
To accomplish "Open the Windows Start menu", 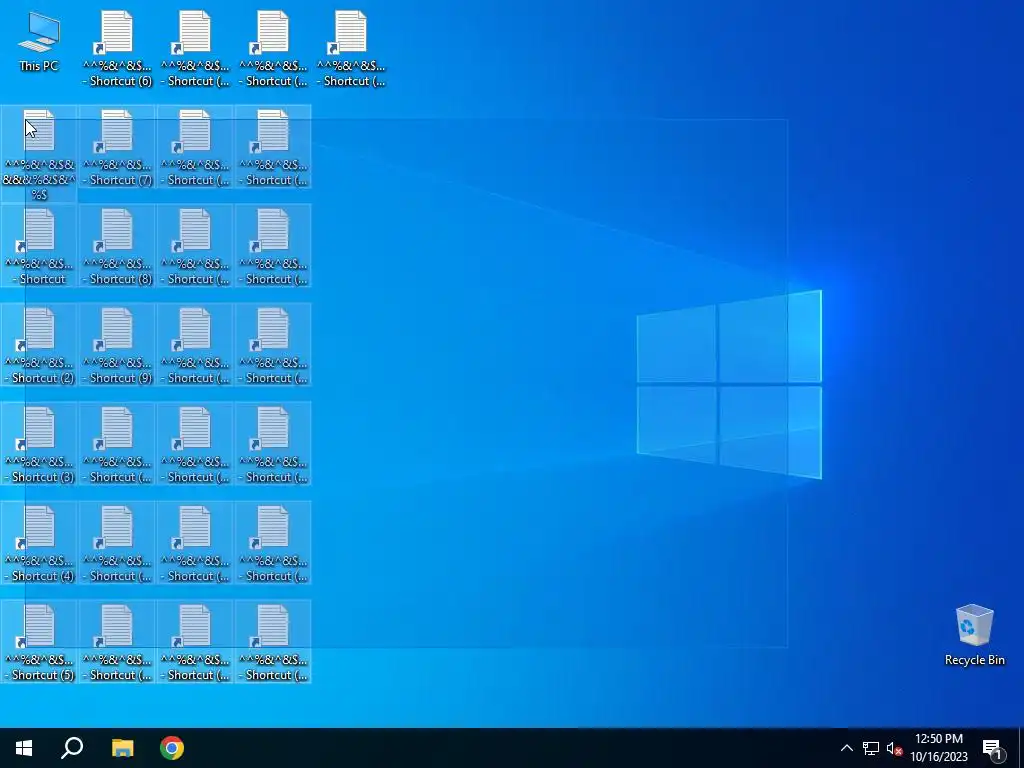I will 24,748.
